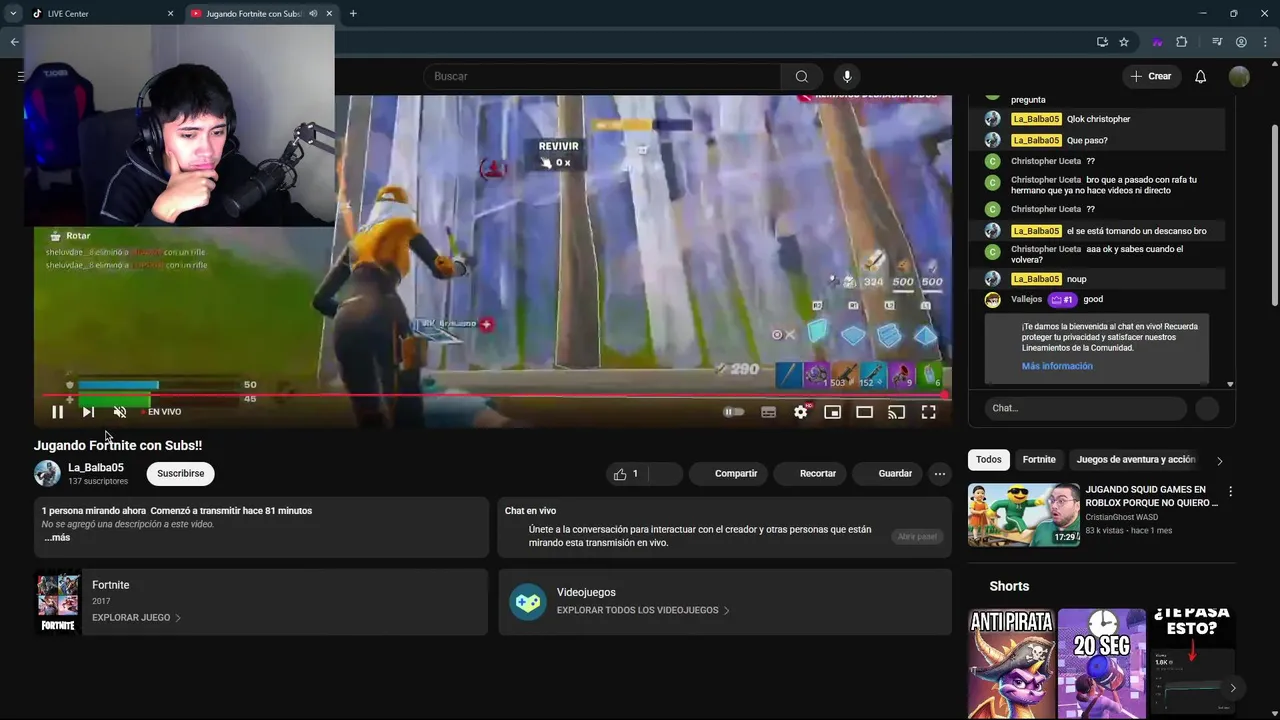Like the video with thumbs up
Screen dimensions: 1280x720
pos(628,474)
